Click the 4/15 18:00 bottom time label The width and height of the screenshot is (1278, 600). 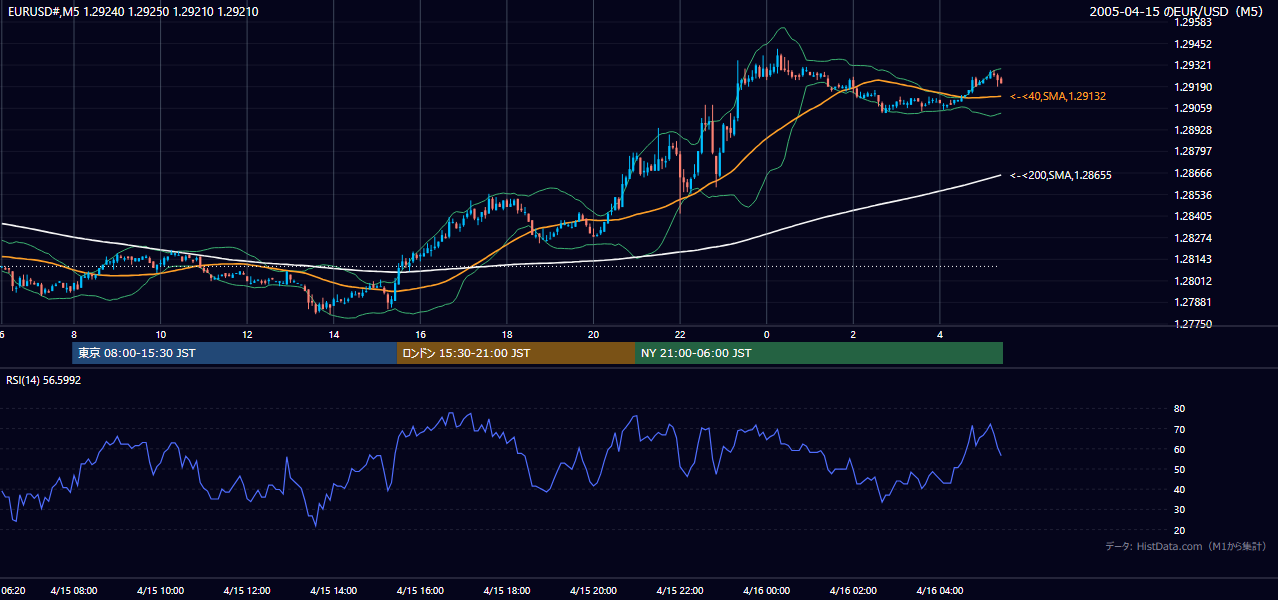pos(508,591)
